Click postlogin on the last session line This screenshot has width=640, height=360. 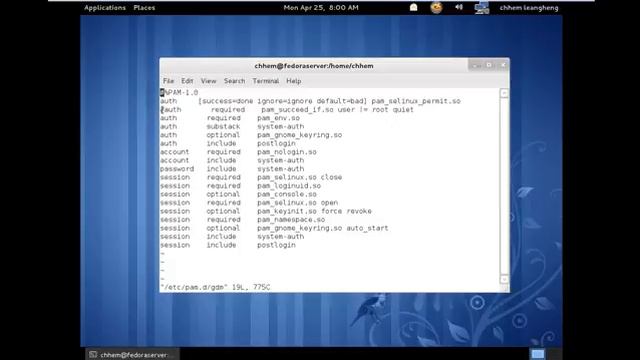coord(276,245)
